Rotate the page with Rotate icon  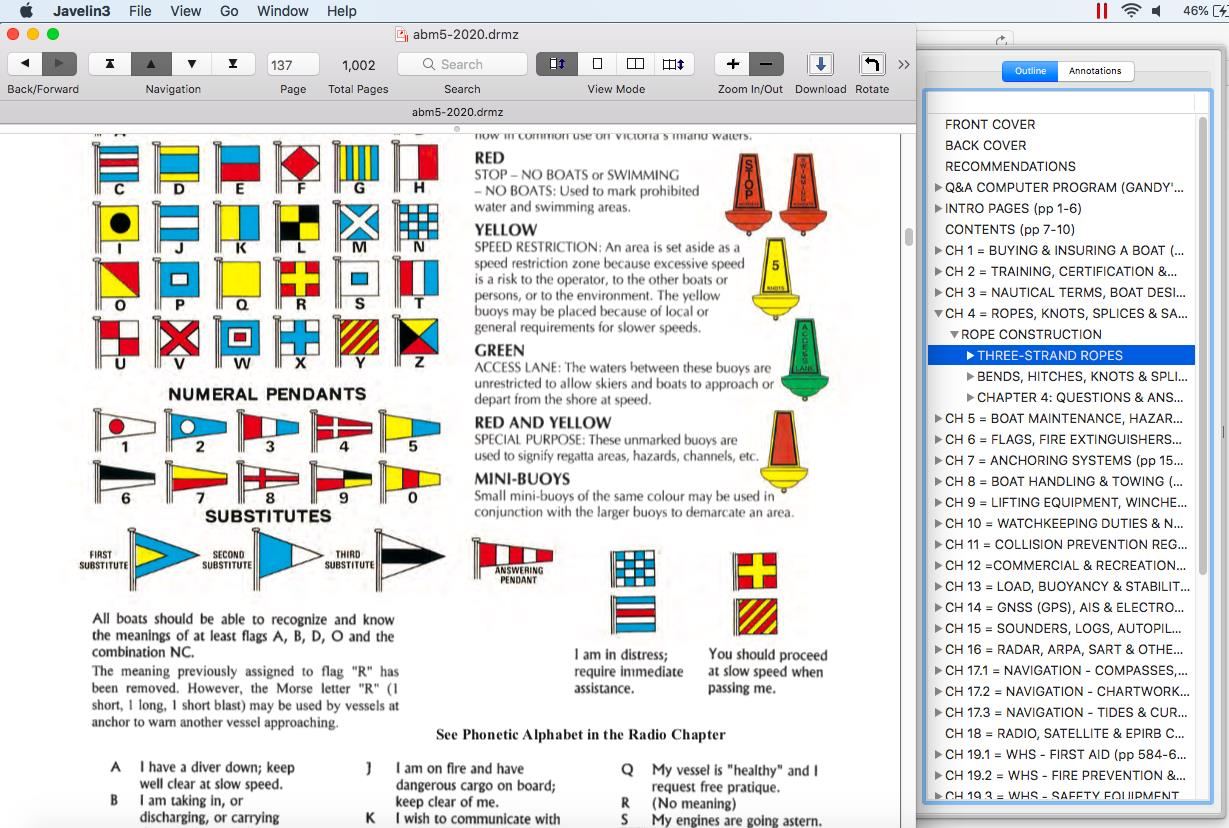tap(872, 64)
